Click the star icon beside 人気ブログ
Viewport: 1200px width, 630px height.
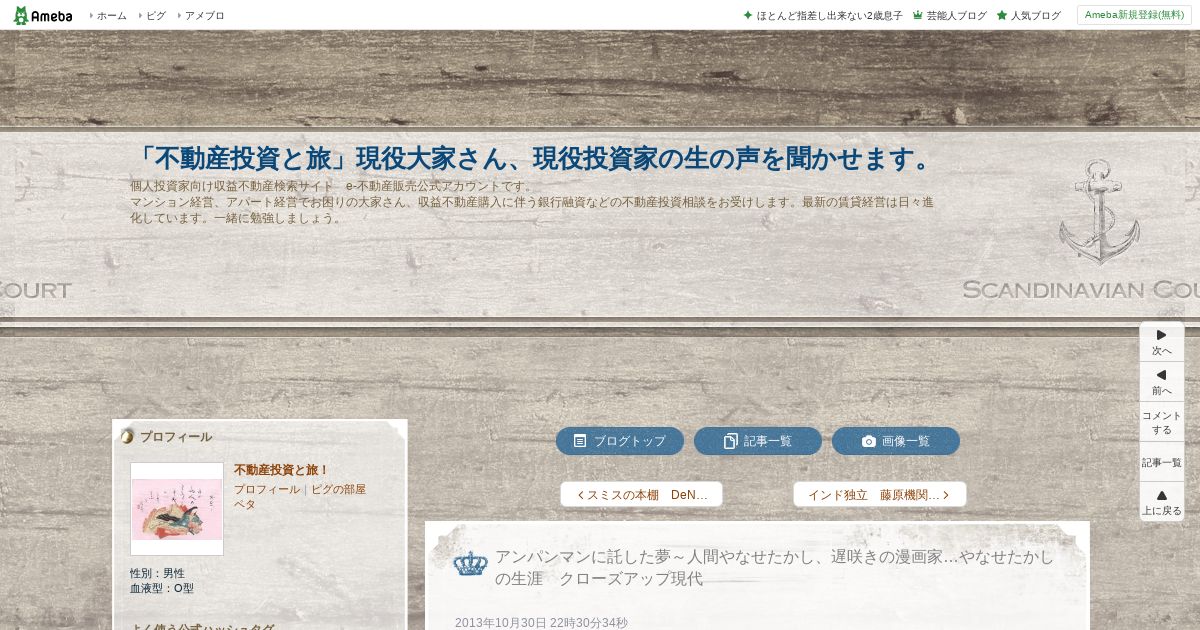pos(1001,16)
